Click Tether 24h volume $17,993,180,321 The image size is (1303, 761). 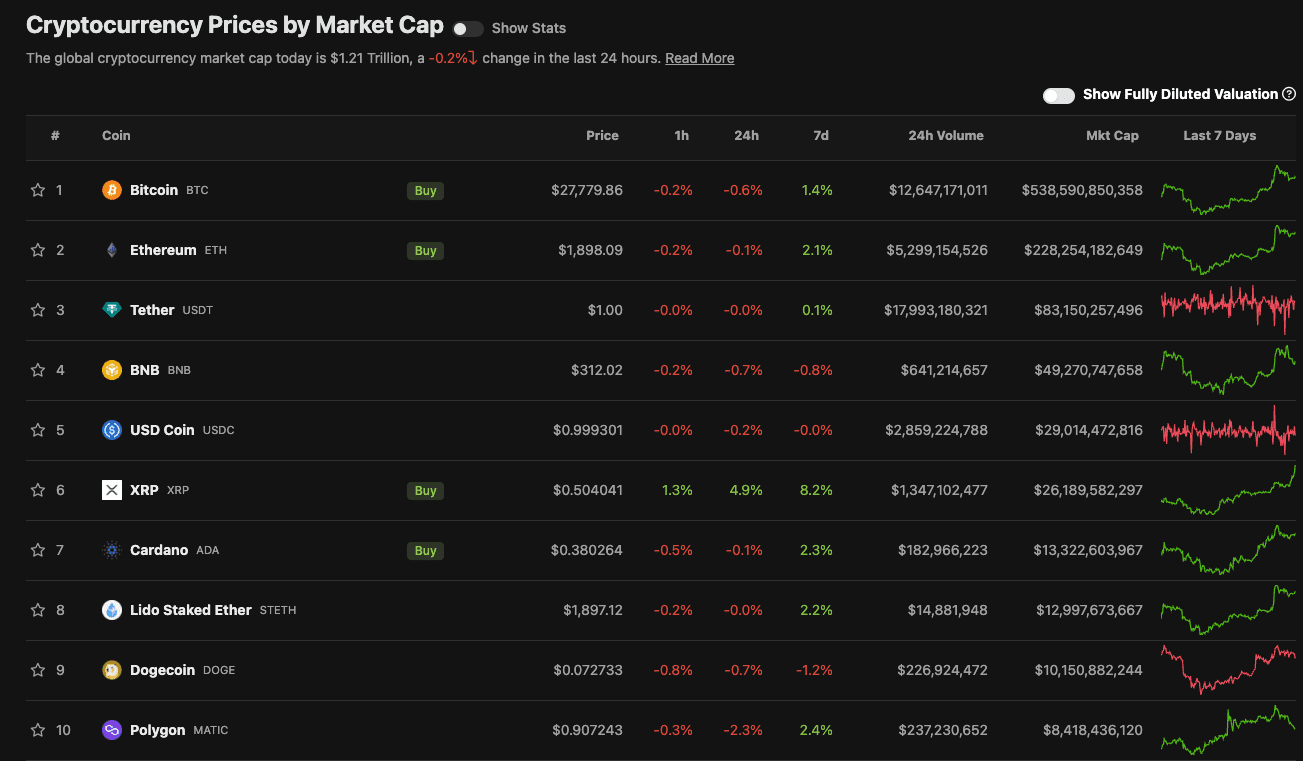(x=936, y=310)
